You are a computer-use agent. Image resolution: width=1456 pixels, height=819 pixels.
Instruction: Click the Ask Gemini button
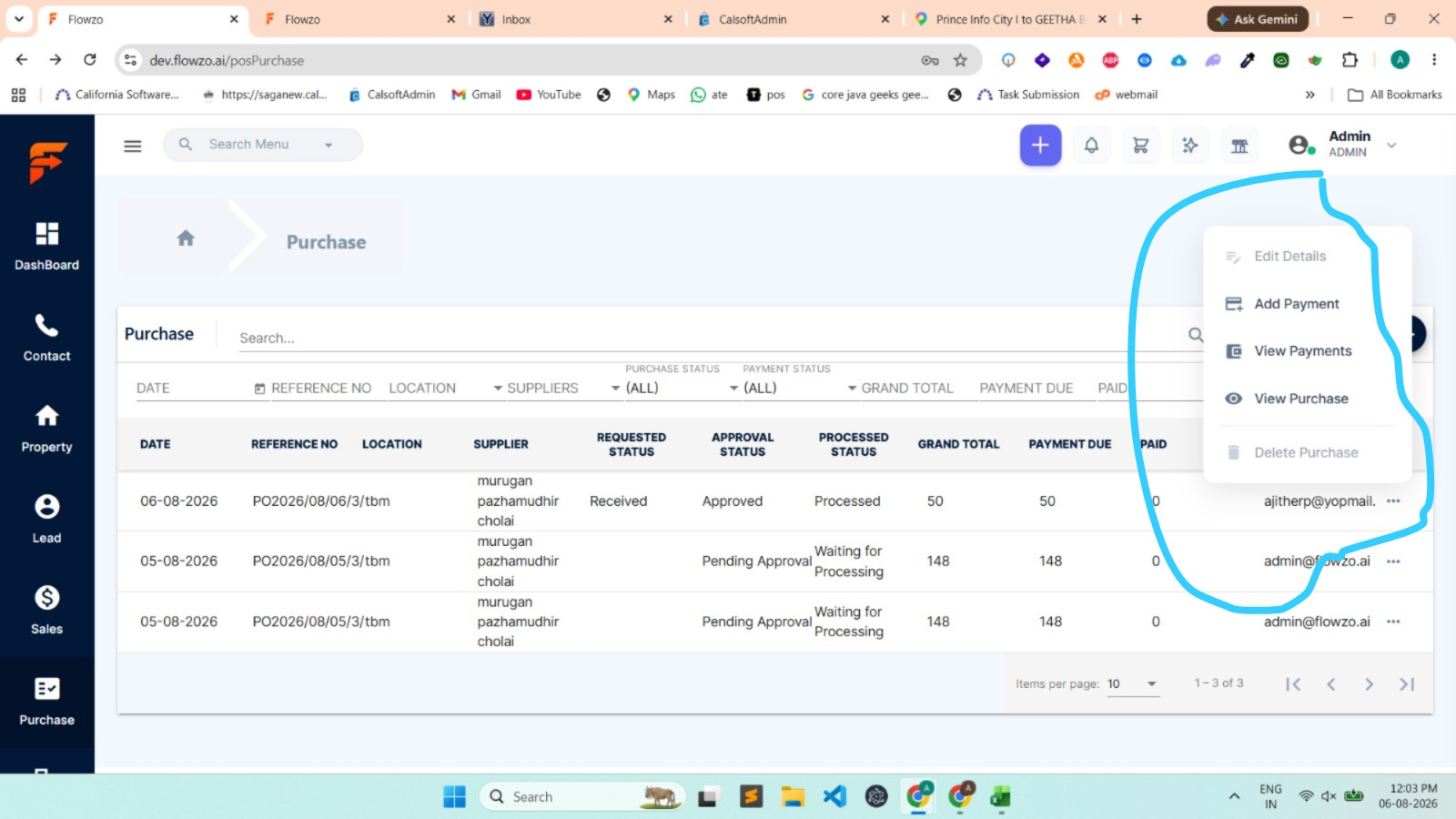(1258, 19)
